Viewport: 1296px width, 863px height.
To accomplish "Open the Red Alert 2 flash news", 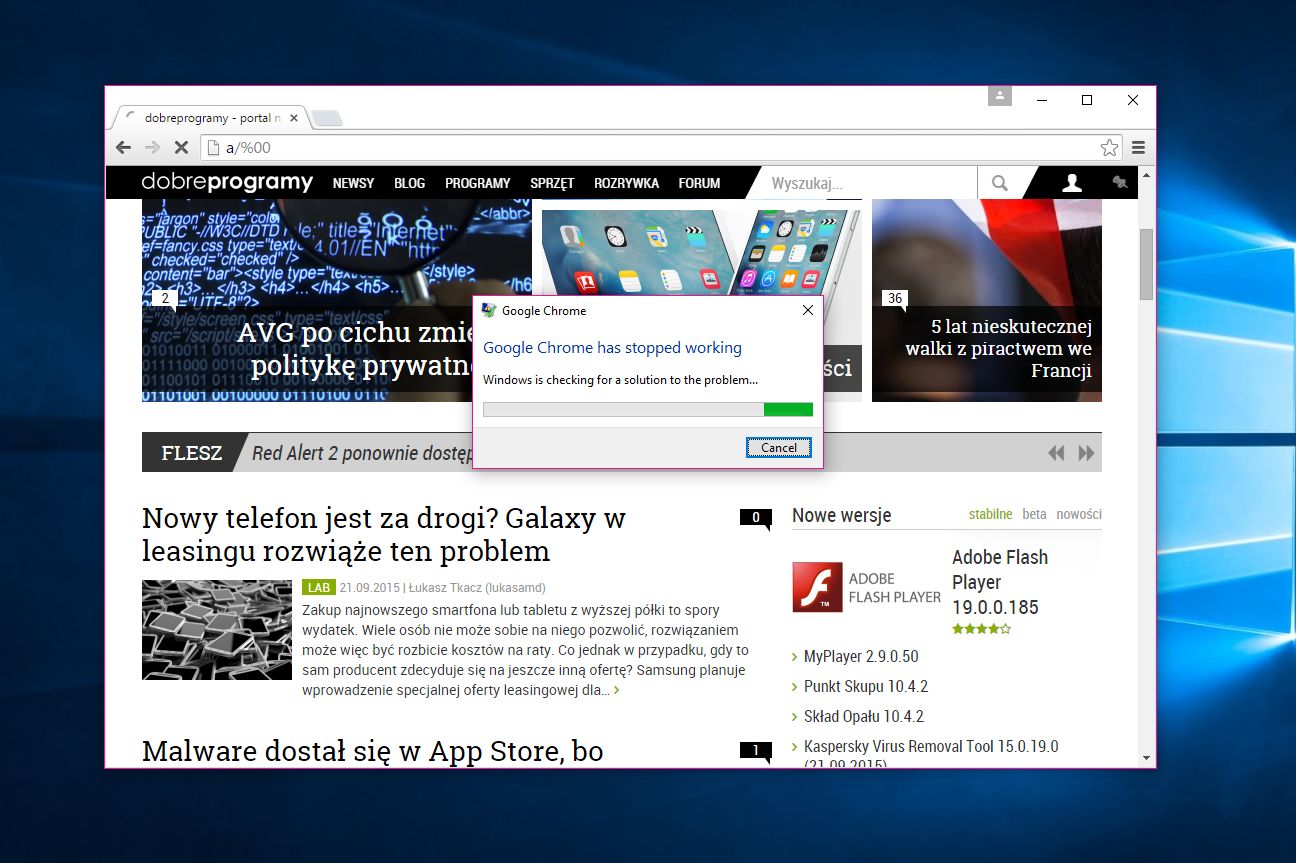I will pos(361,453).
